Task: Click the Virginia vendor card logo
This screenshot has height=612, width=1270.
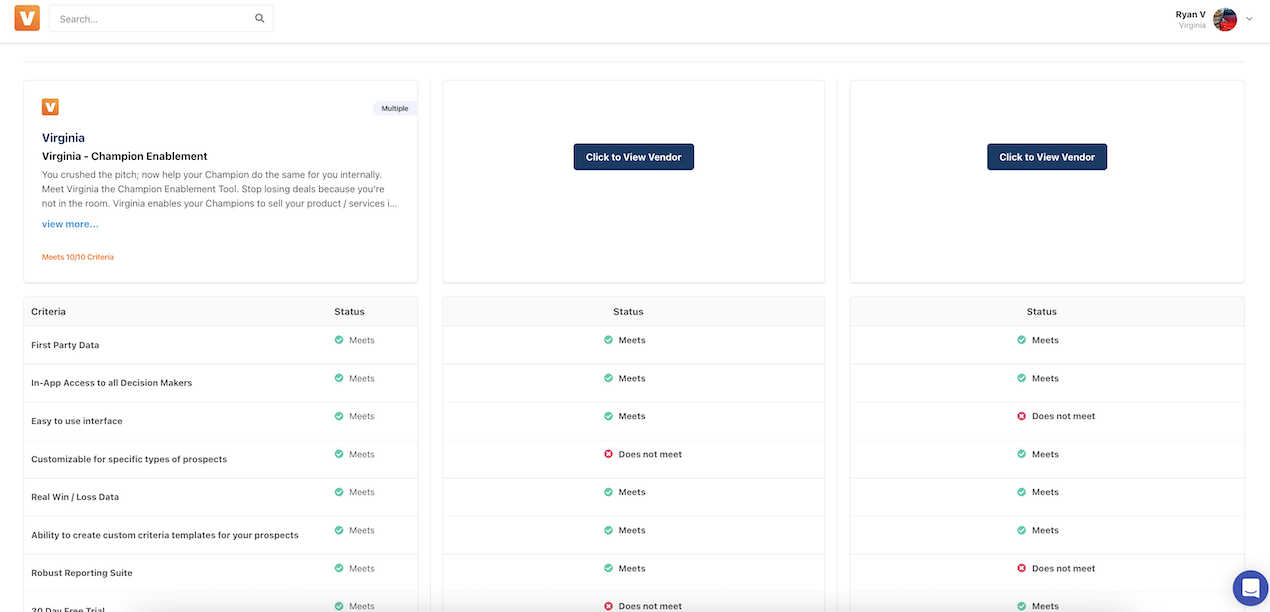Action: [50, 106]
